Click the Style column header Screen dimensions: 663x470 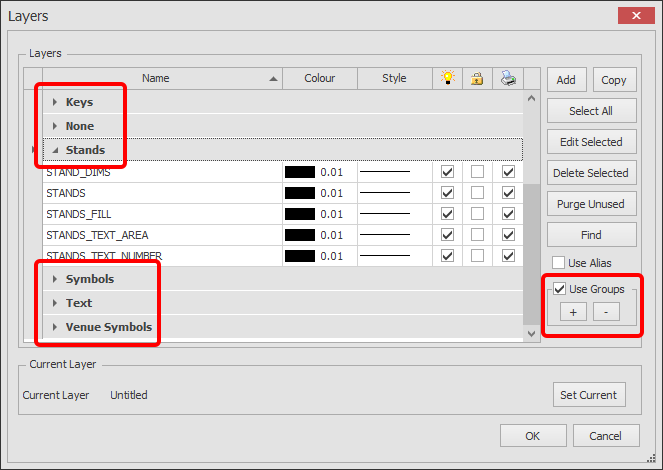click(395, 78)
